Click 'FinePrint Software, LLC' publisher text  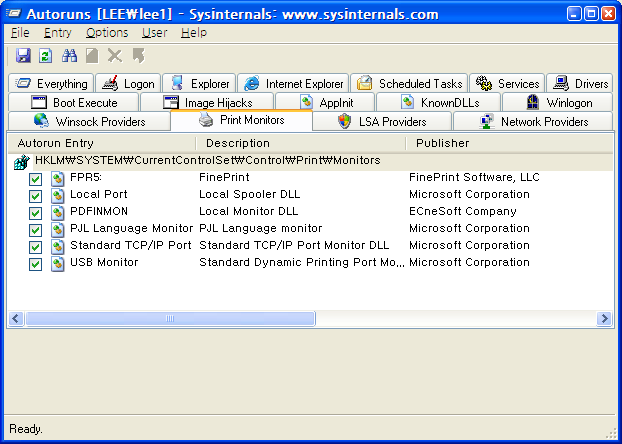474,177
